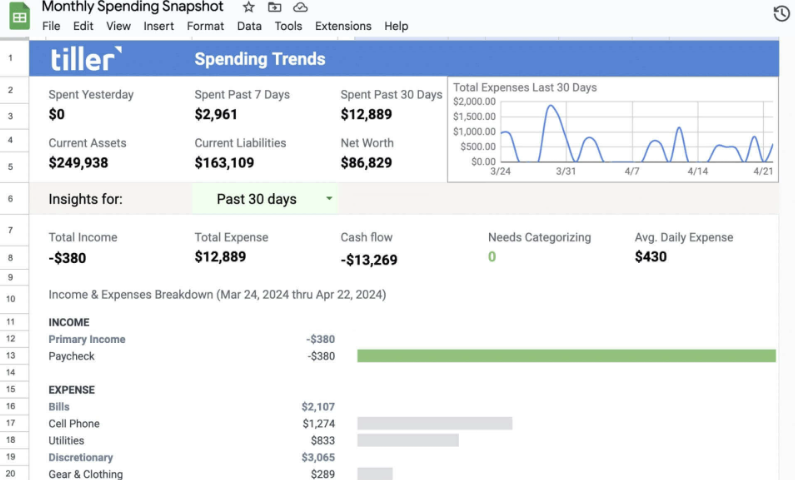Select the Spent Past 7 Days value $2,961
Image resolution: width=795 pixels, height=480 pixels.
(x=216, y=115)
